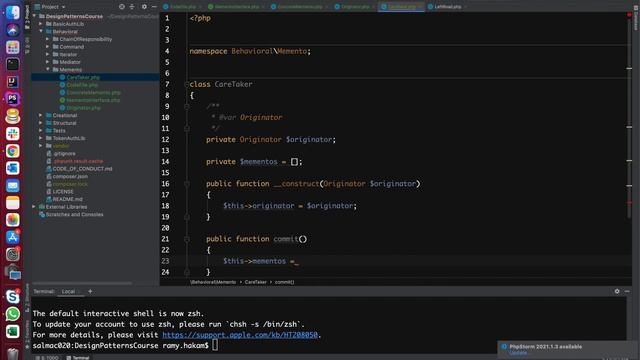The image size is (640, 360).
Task: Click commit() in the breadcrumb bar
Action: 284,282
